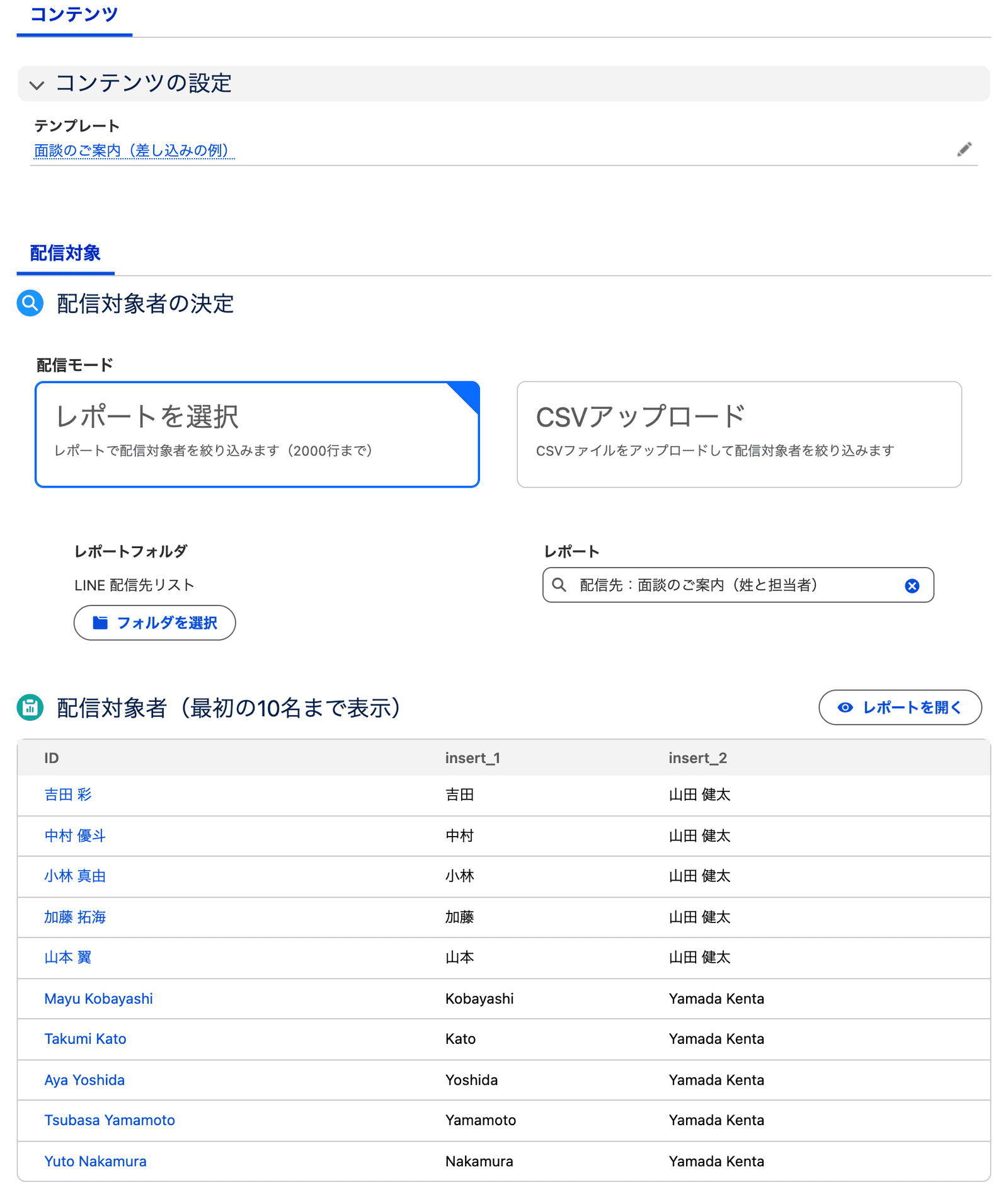Click the Kobayashi cell in insert_1
The image size is (1008, 1192).
(x=479, y=999)
